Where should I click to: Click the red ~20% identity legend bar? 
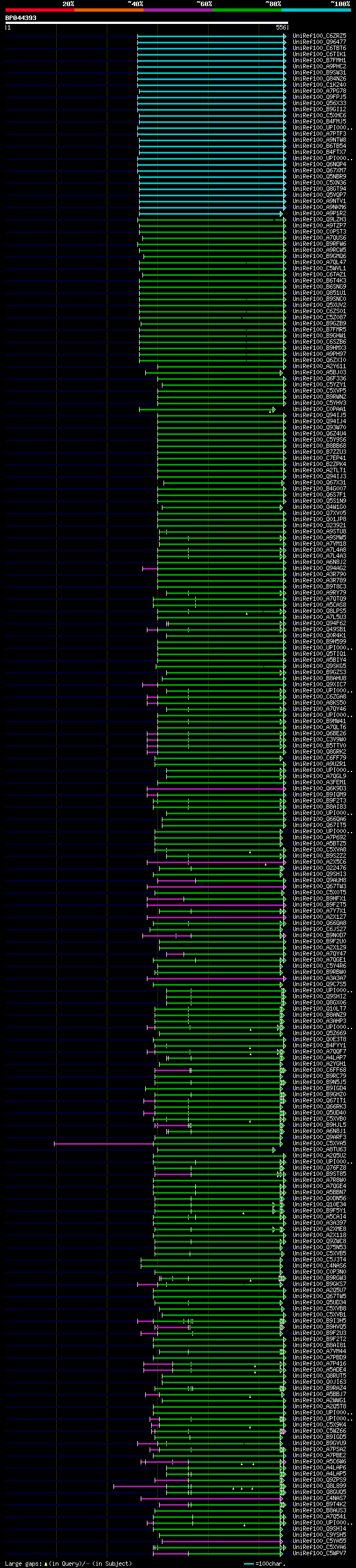39,10
